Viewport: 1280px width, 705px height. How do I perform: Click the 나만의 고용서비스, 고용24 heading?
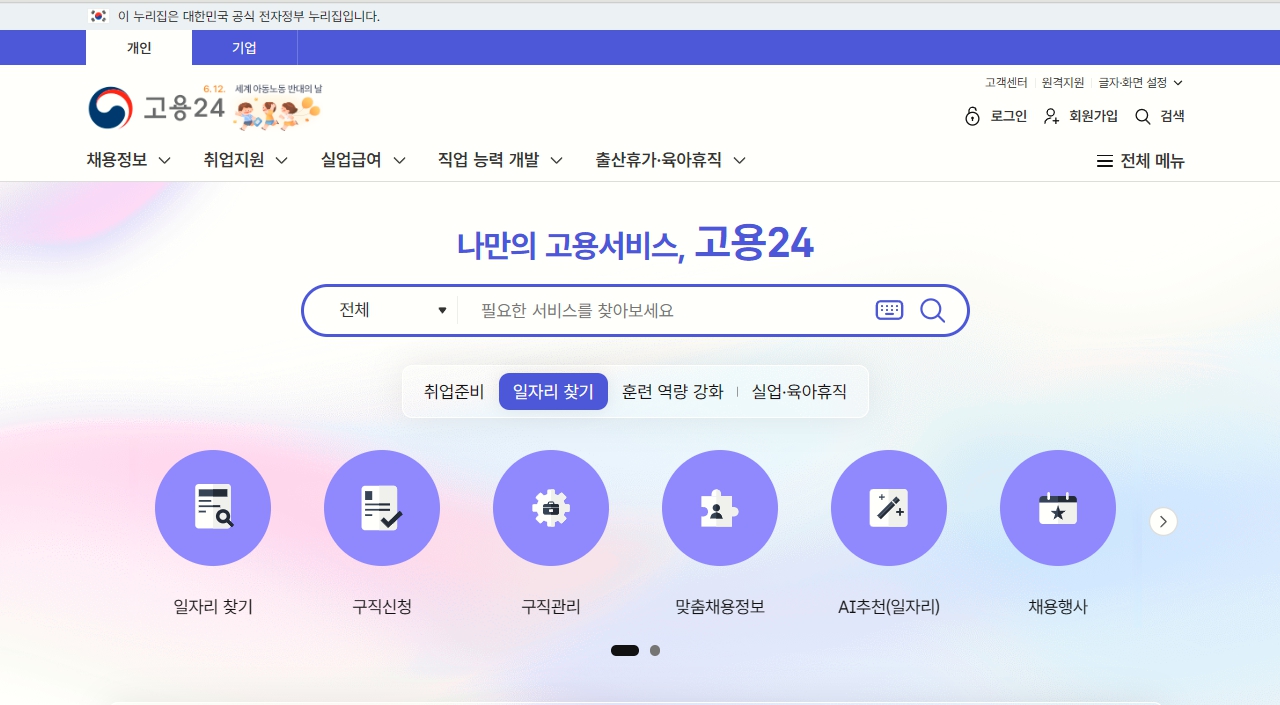(635, 243)
